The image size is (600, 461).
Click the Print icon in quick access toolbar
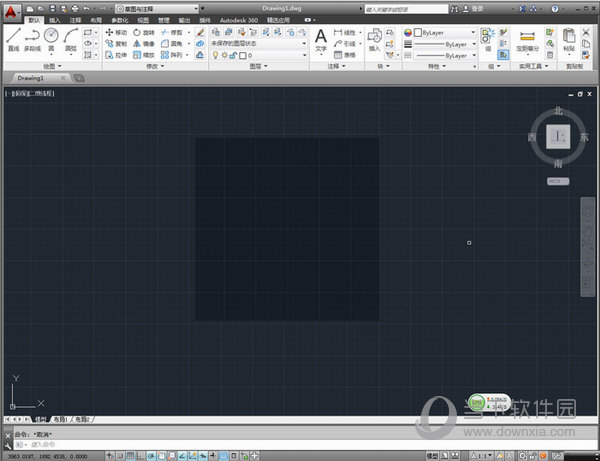click(75, 8)
